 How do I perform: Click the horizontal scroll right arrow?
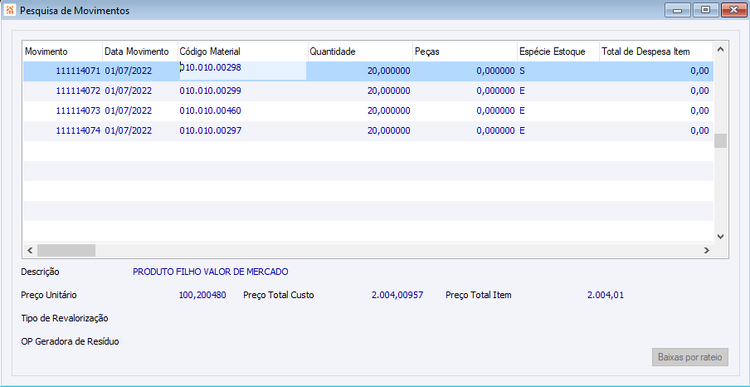click(x=706, y=250)
